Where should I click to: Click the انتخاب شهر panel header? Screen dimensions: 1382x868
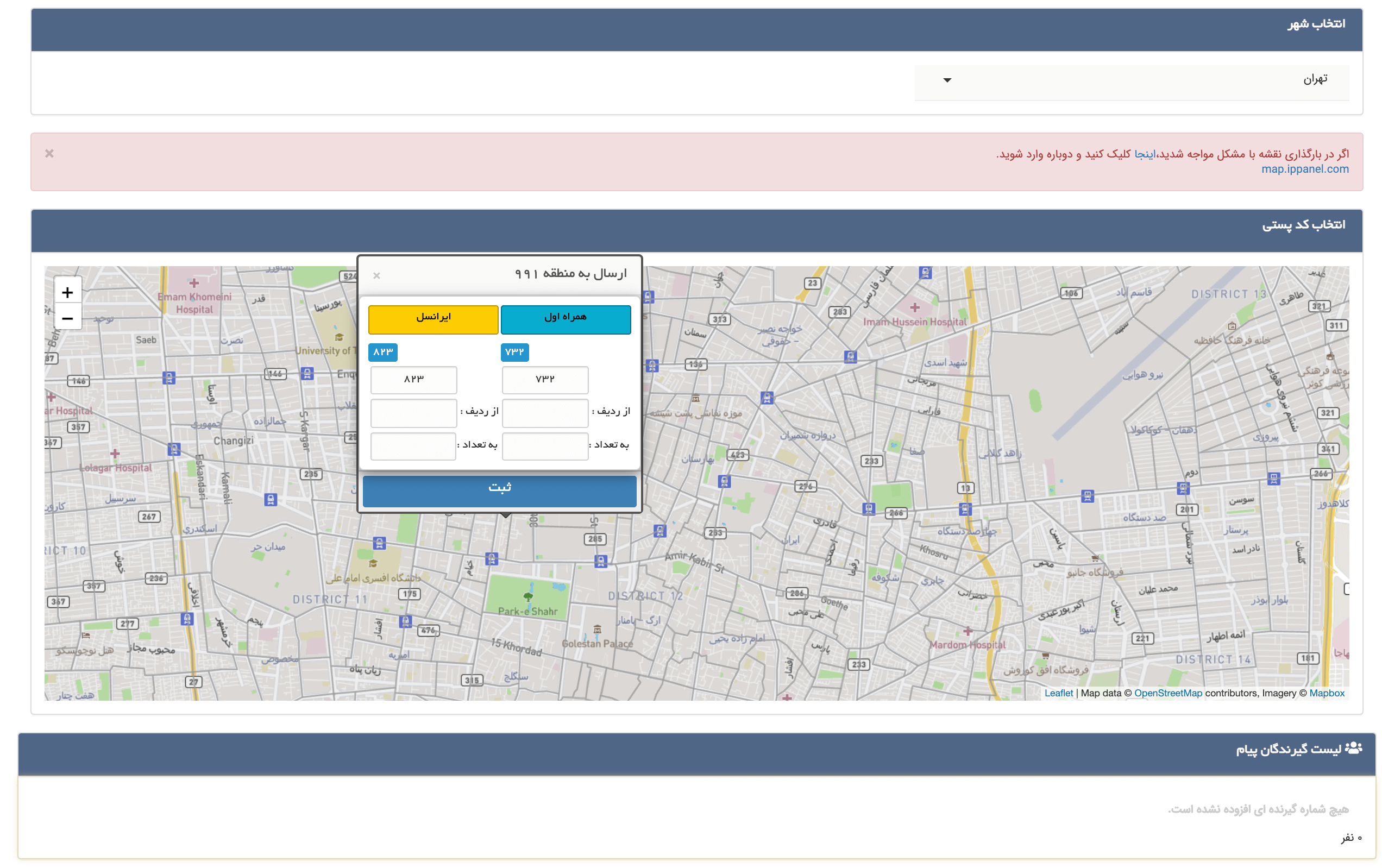pyautogui.click(x=696, y=30)
